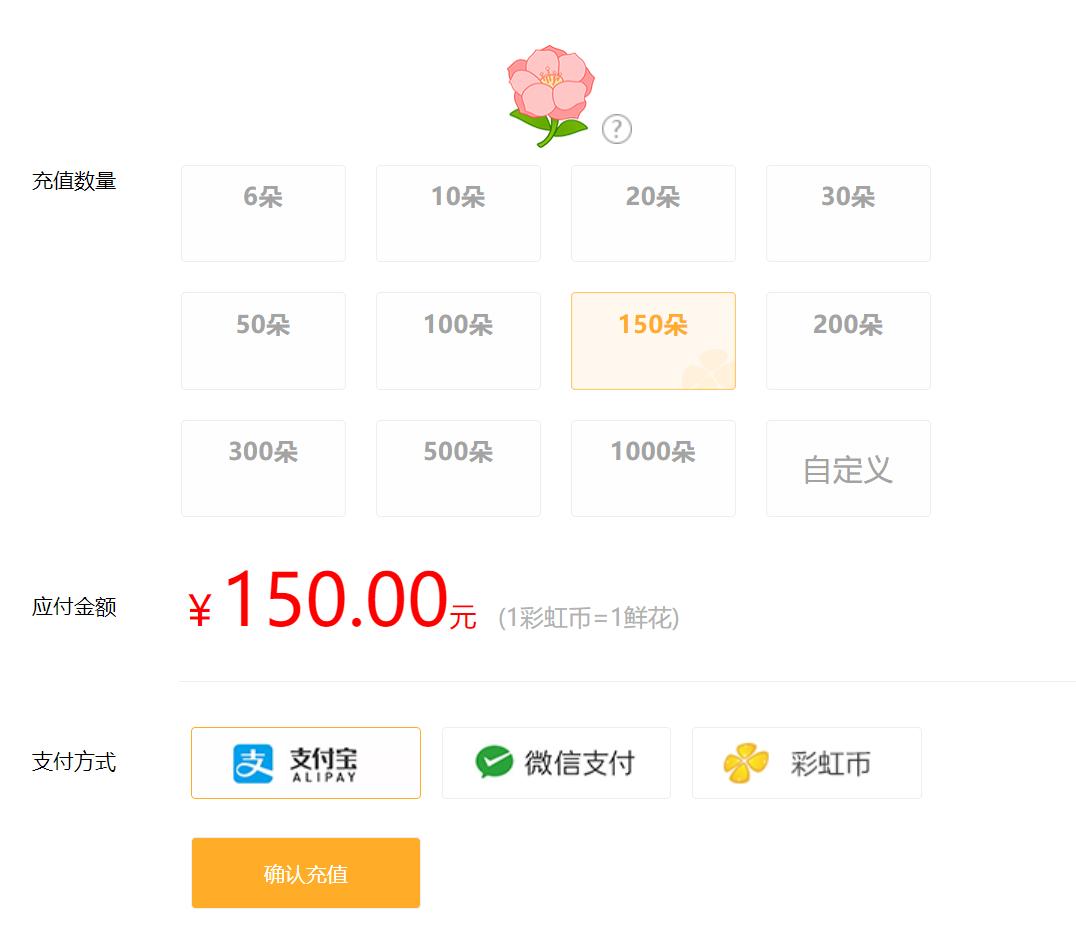Choose the 自定义 custom amount option
Screen dimensions: 1076x925
848,468
